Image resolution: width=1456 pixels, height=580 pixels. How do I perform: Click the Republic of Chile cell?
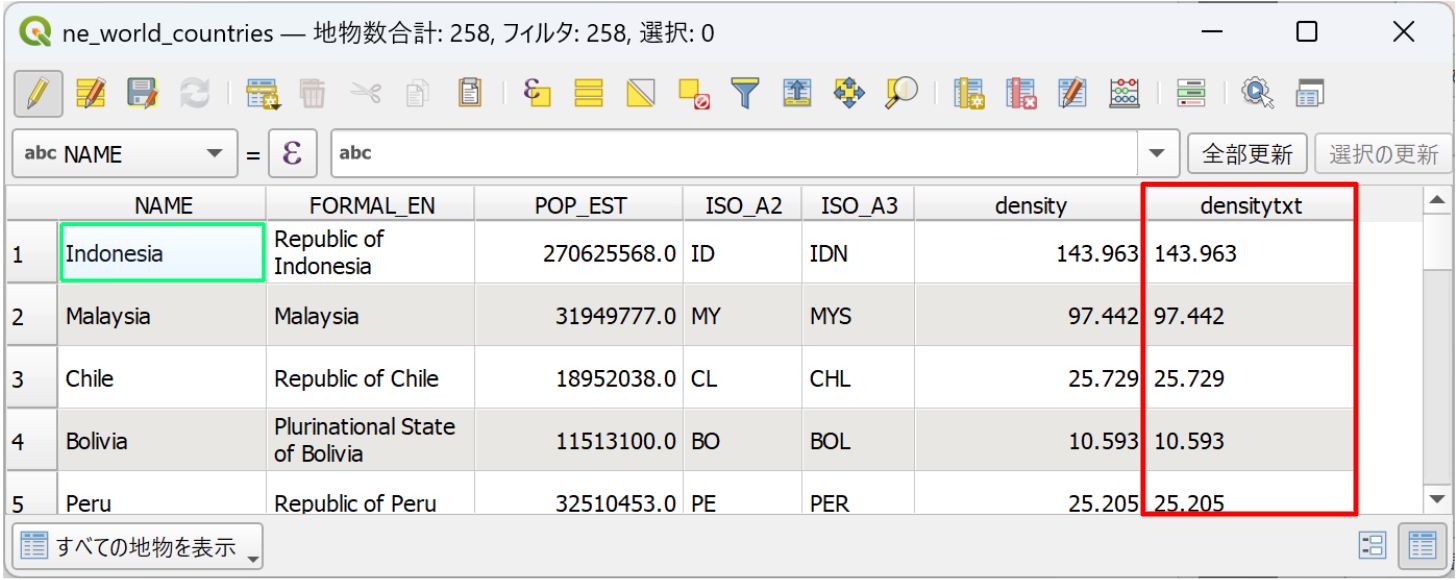[371, 378]
